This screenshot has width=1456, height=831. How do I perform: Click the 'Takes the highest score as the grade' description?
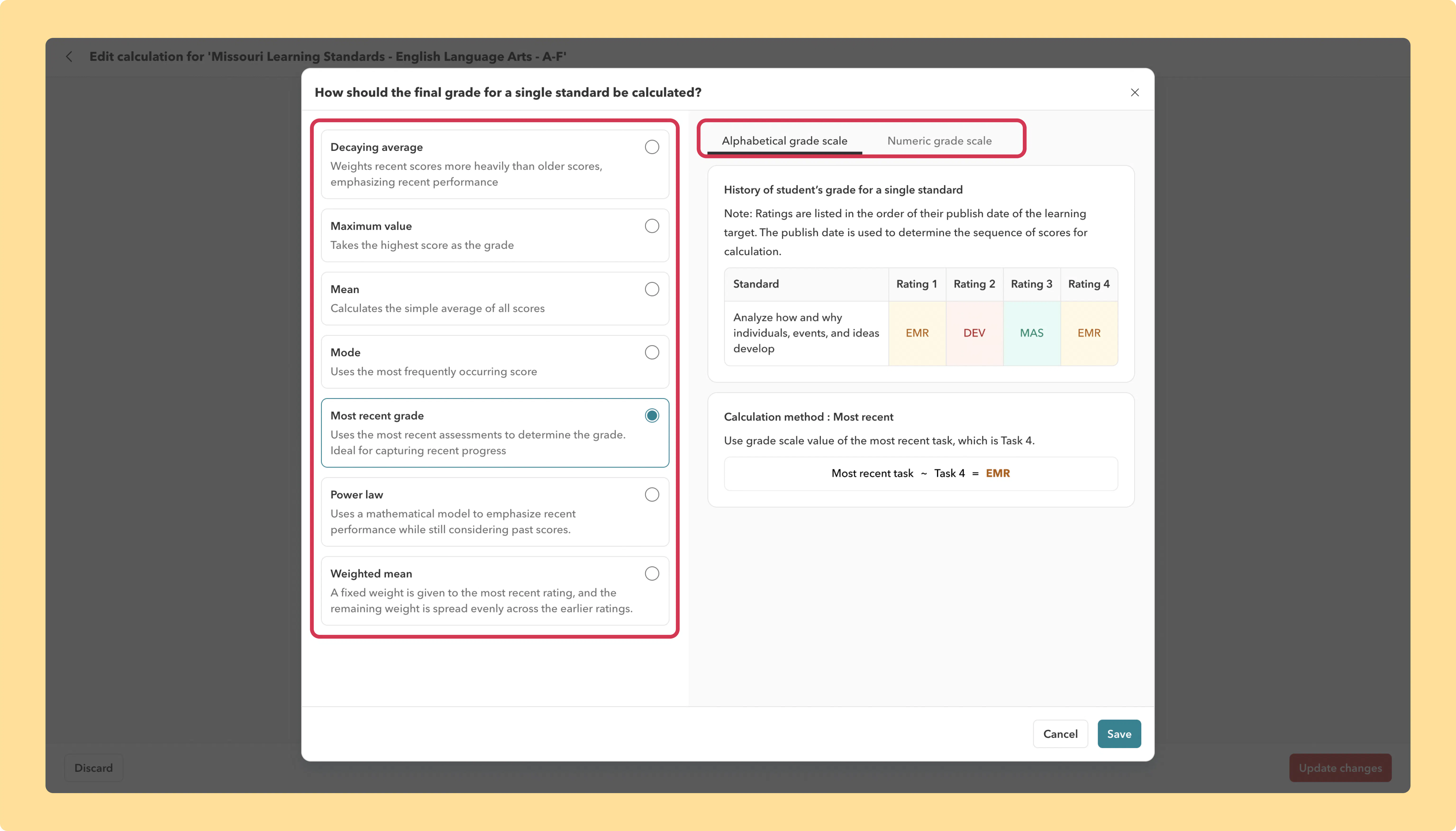tap(422, 245)
